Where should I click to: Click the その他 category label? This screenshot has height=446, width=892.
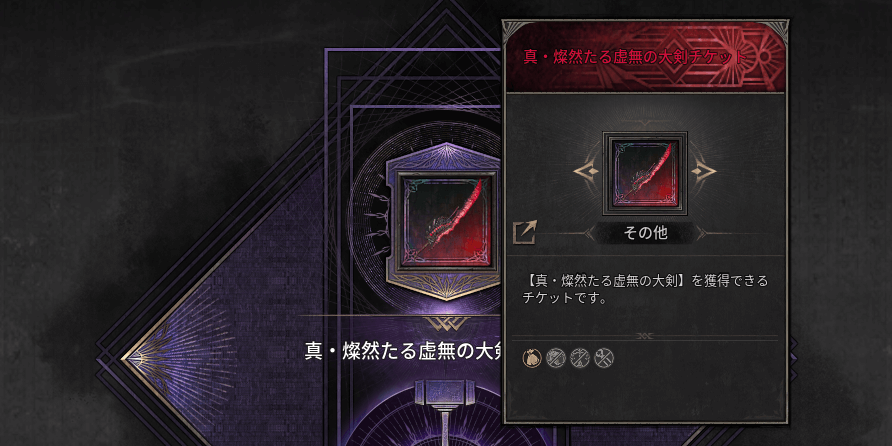(x=645, y=233)
